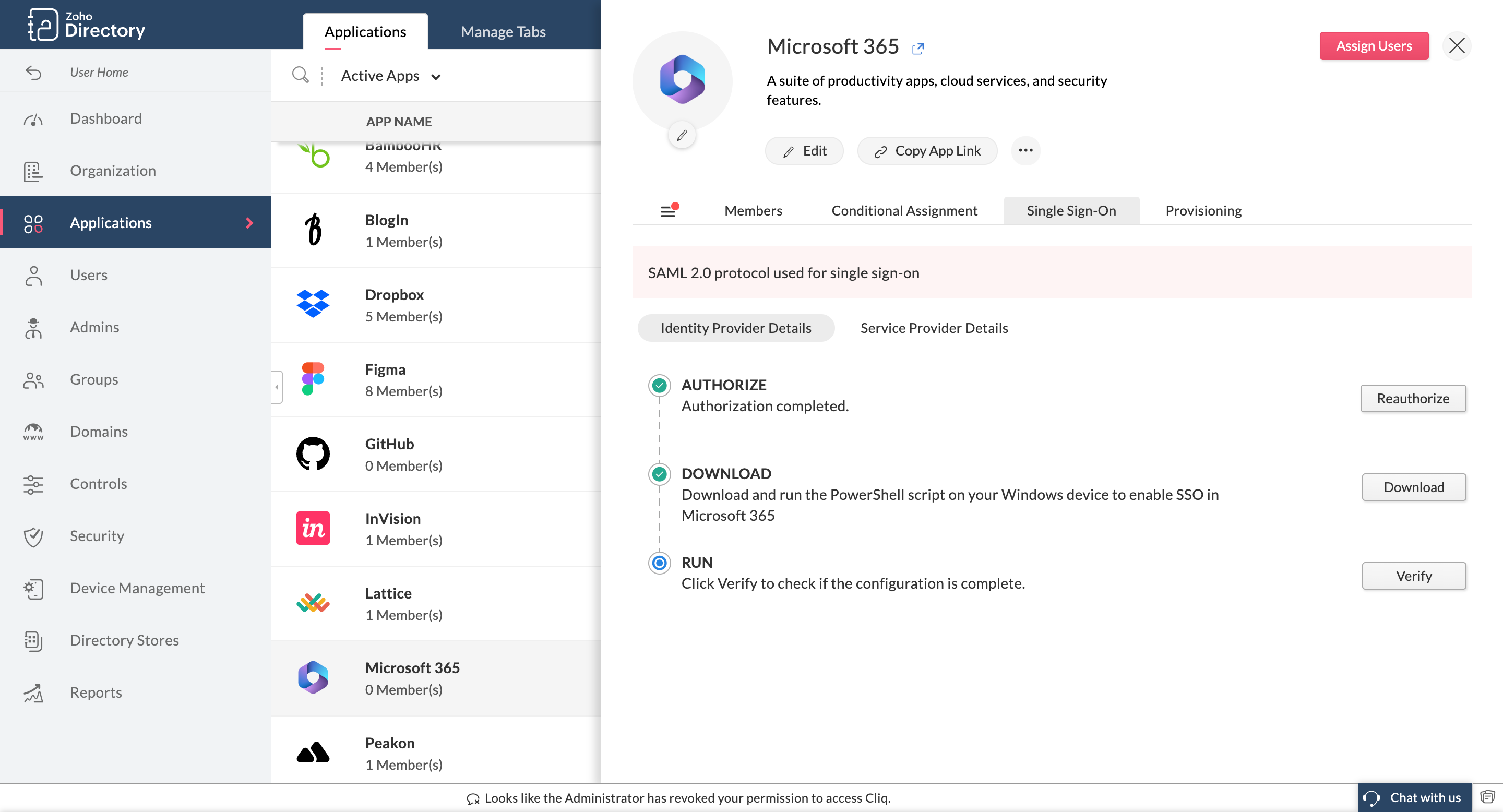Open Device Management from sidebar icon
Image resolution: width=1503 pixels, height=812 pixels.
click(x=33, y=588)
